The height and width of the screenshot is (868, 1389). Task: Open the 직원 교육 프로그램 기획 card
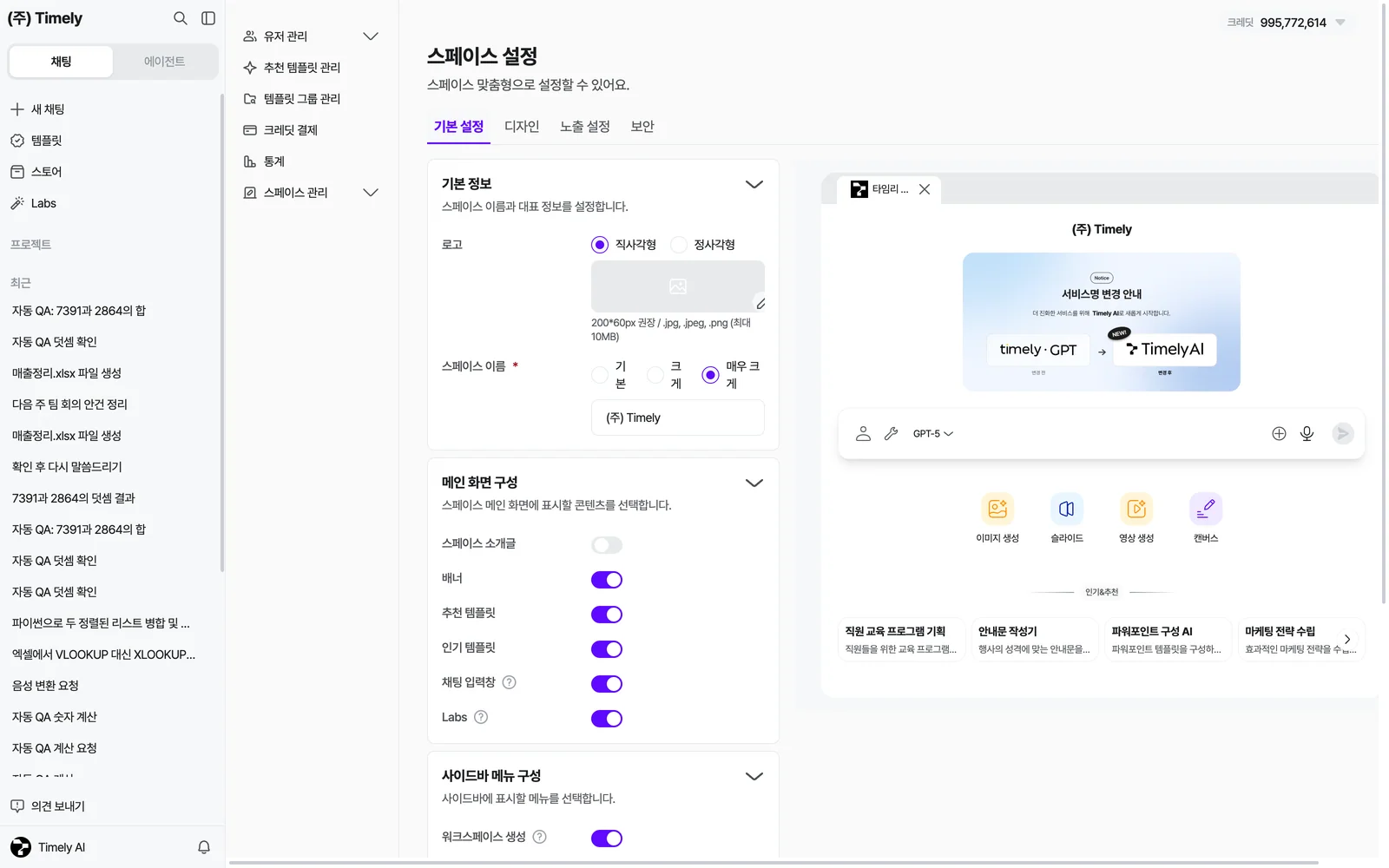901,640
